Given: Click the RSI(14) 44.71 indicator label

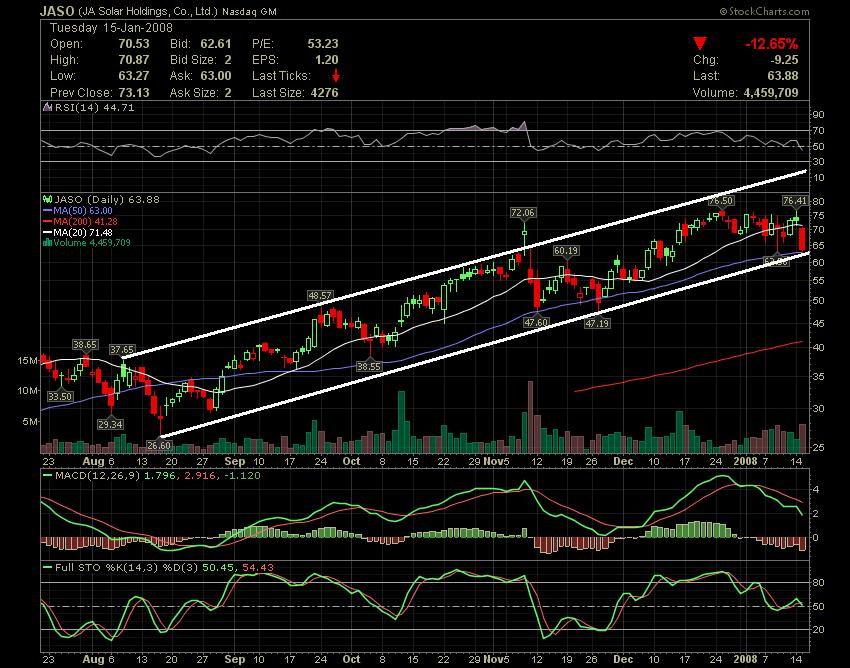Looking at the screenshot, I should click(94, 107).
